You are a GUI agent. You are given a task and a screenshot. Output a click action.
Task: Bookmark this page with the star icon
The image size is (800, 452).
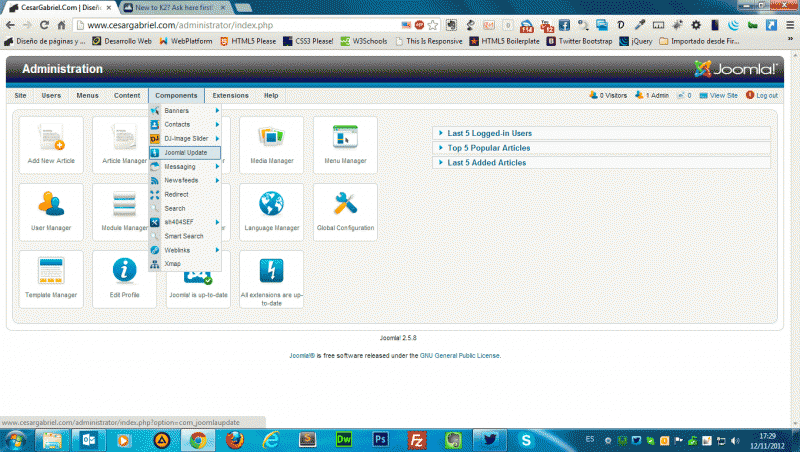[433, 25]
